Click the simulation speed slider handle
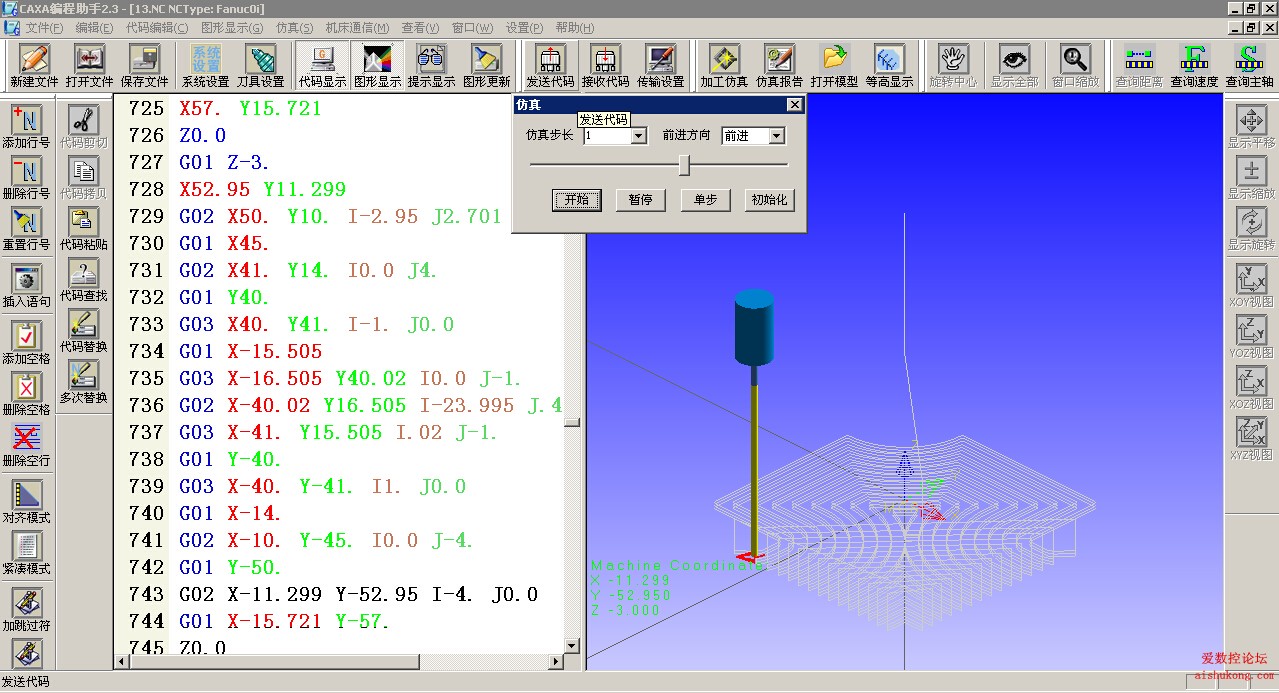The image size is (1279, 693). click(684, 164)
